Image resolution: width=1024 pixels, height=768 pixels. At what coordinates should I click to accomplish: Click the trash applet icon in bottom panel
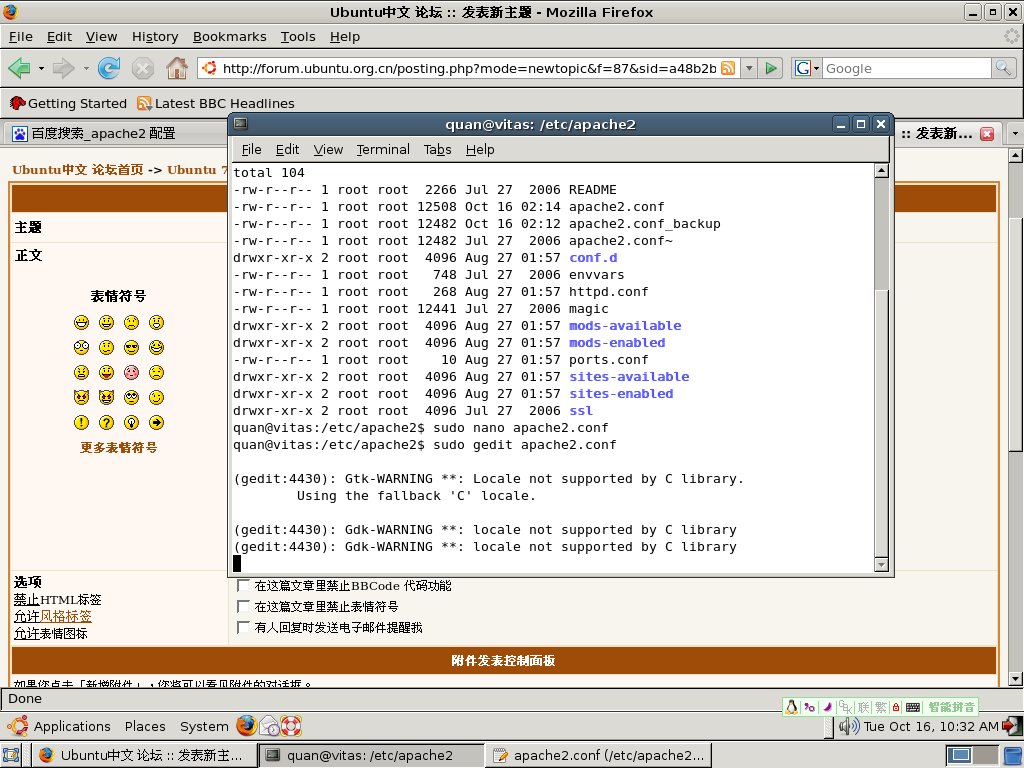pyautogui.click(x=1012, y=755)
